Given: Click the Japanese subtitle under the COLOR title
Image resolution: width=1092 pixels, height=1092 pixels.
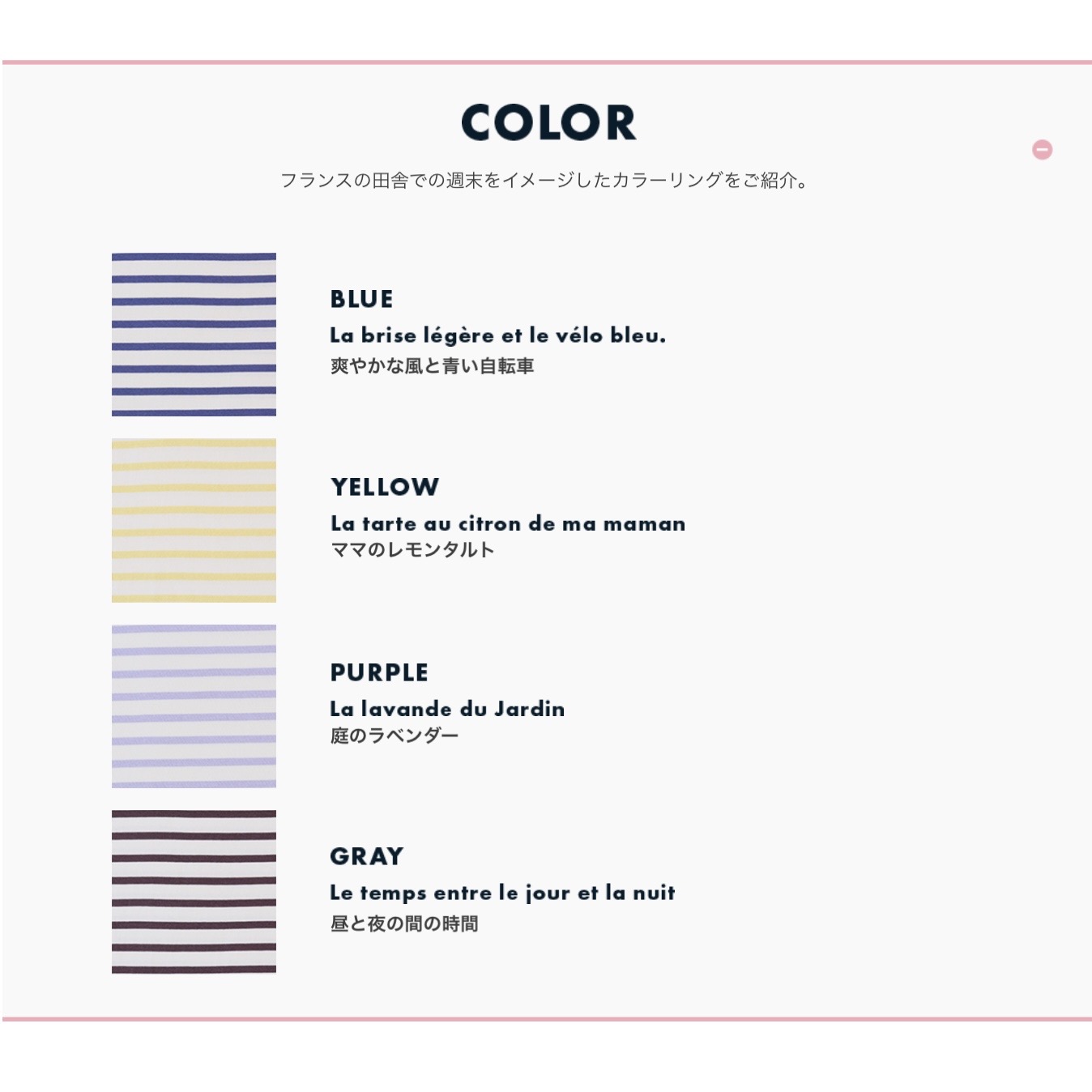Looking at the screenshot, I should 544,181.
